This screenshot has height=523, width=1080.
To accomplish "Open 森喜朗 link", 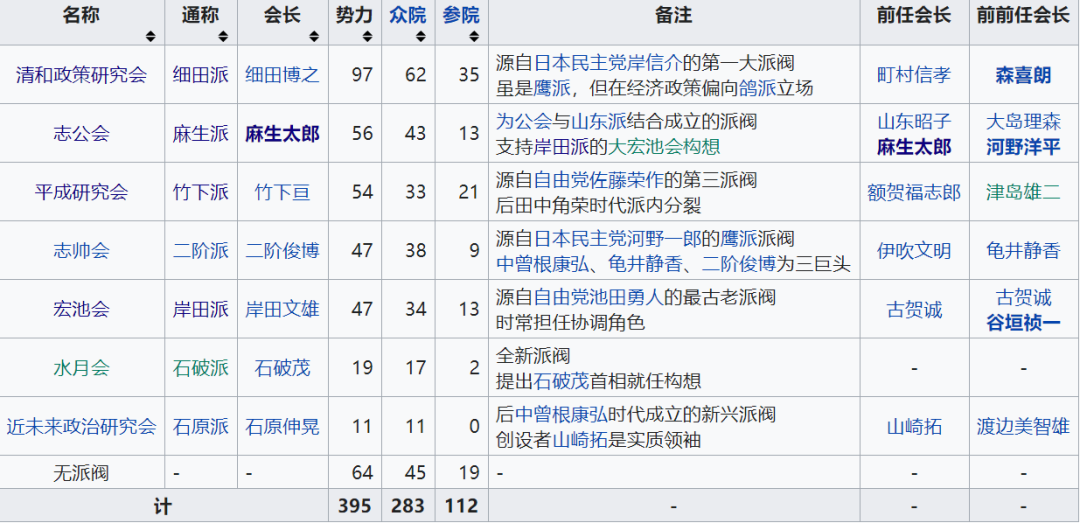I will click(x=1023, y=74).
